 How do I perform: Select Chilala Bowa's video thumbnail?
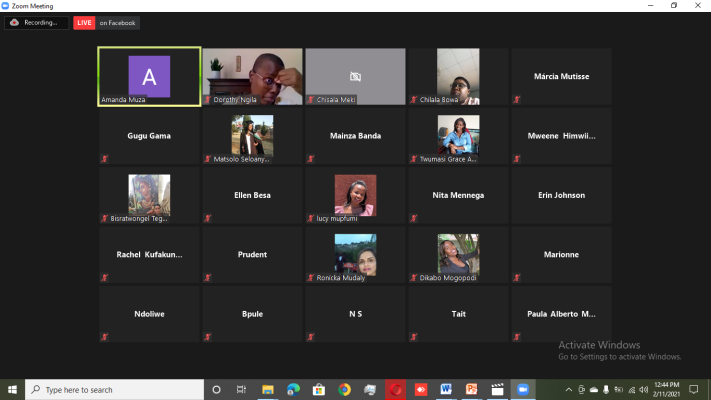pyautogui.click(x=458, y=76)
